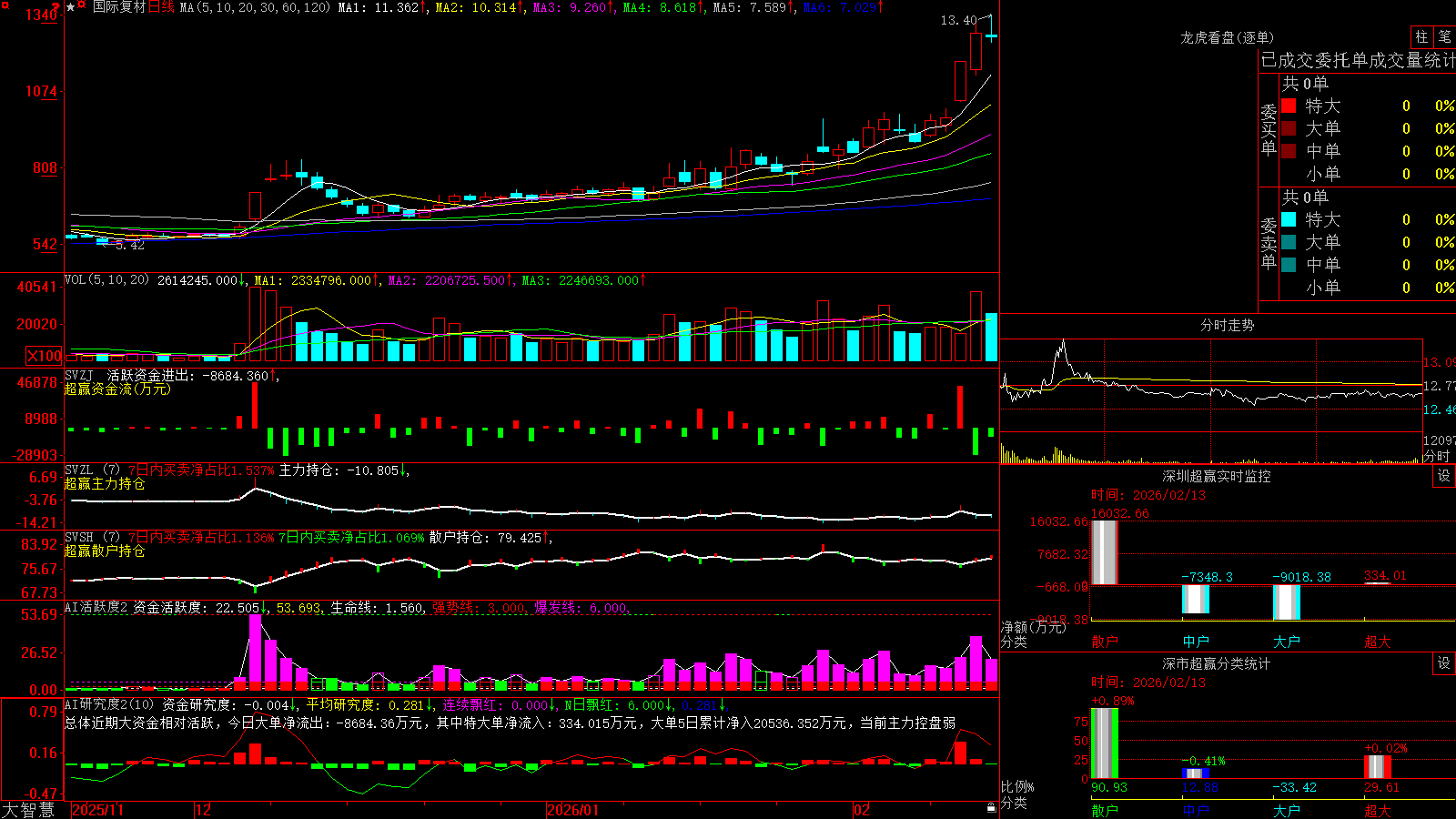Toggle the 日线 period label

pos(161,7)
